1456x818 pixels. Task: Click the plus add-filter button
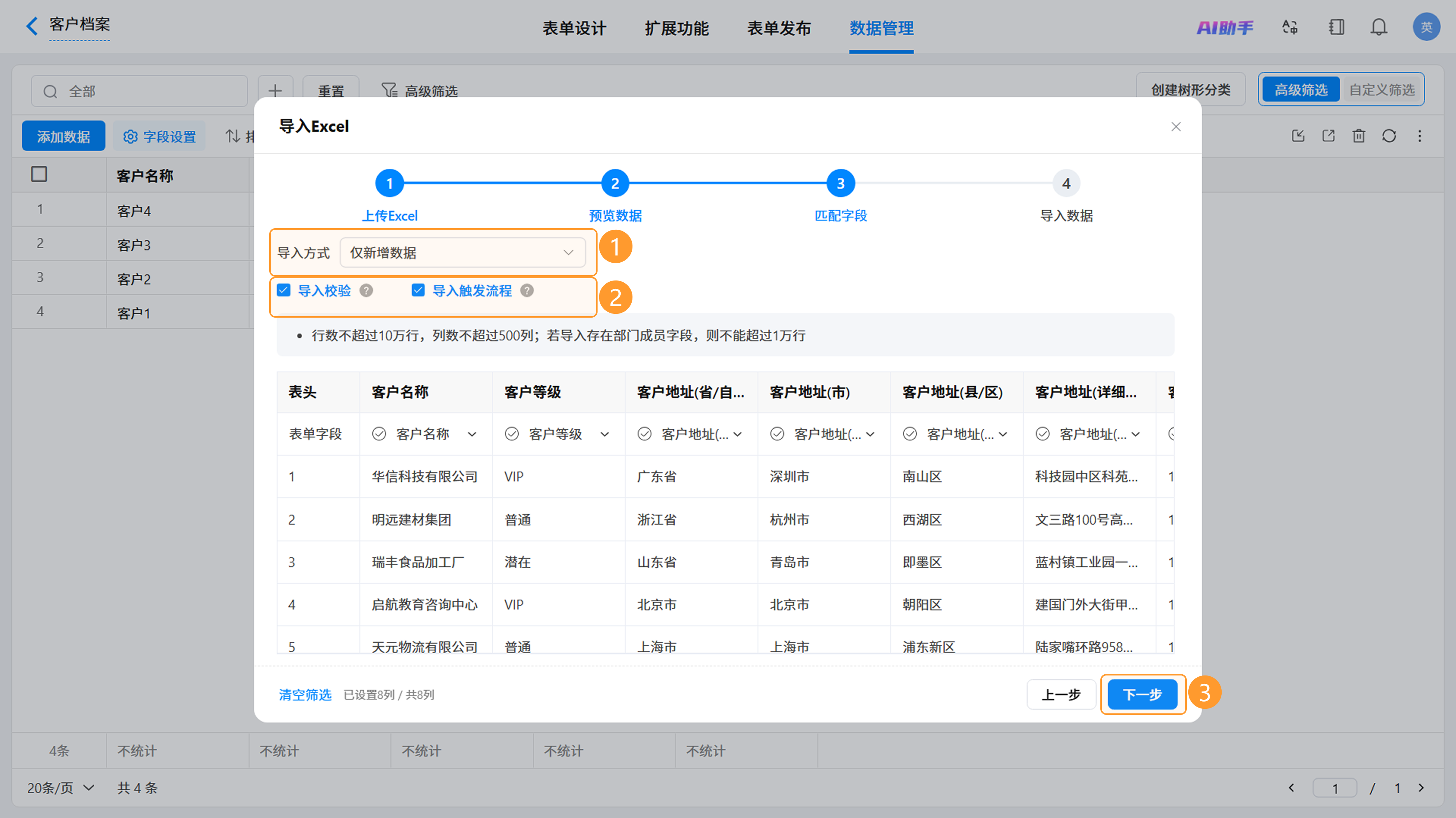tap(275, 90)
